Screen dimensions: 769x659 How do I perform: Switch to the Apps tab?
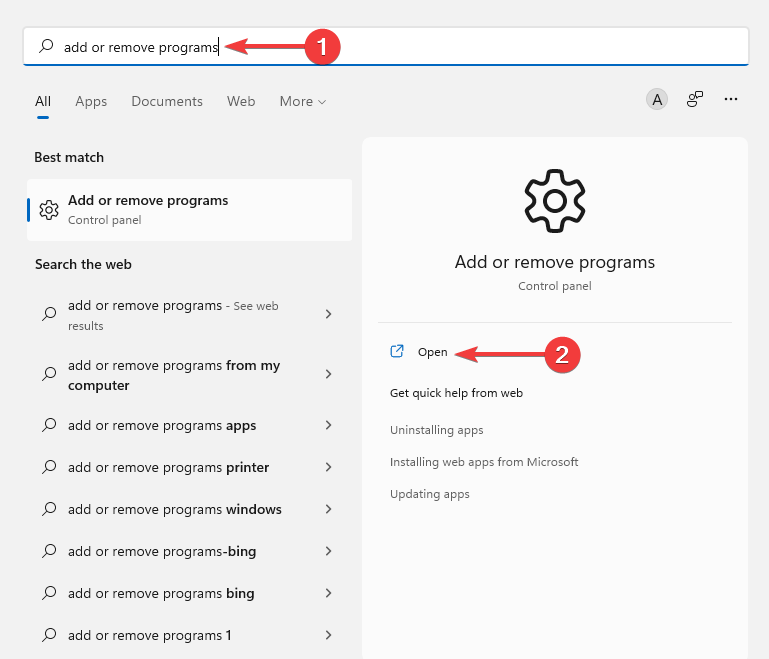[91, 101]
